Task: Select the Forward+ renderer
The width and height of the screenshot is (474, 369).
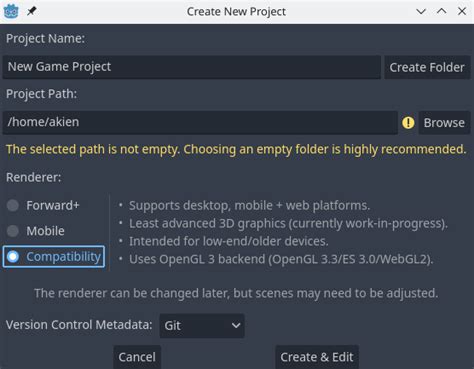Action: 43,205
